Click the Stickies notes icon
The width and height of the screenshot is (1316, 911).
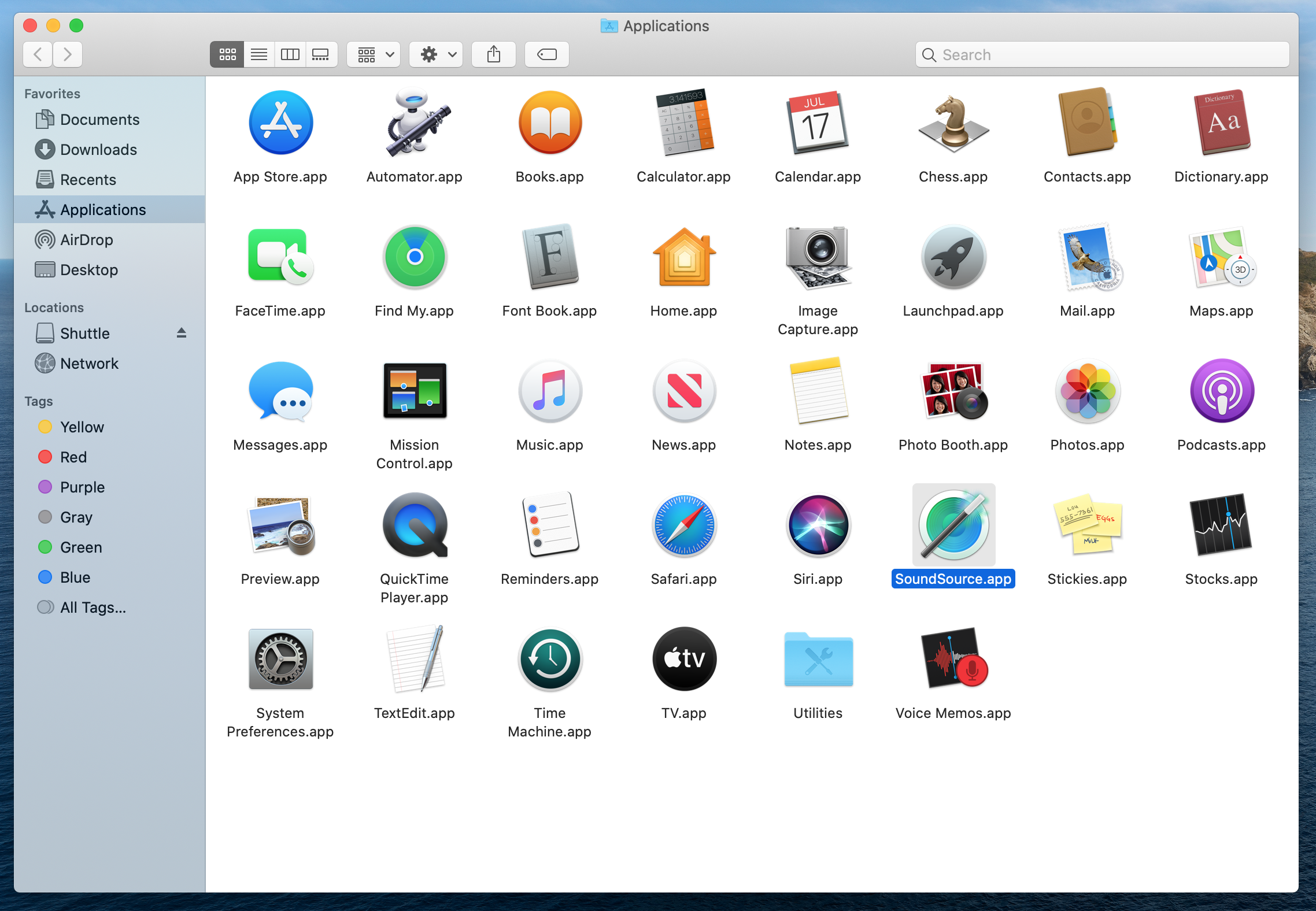1088,525
